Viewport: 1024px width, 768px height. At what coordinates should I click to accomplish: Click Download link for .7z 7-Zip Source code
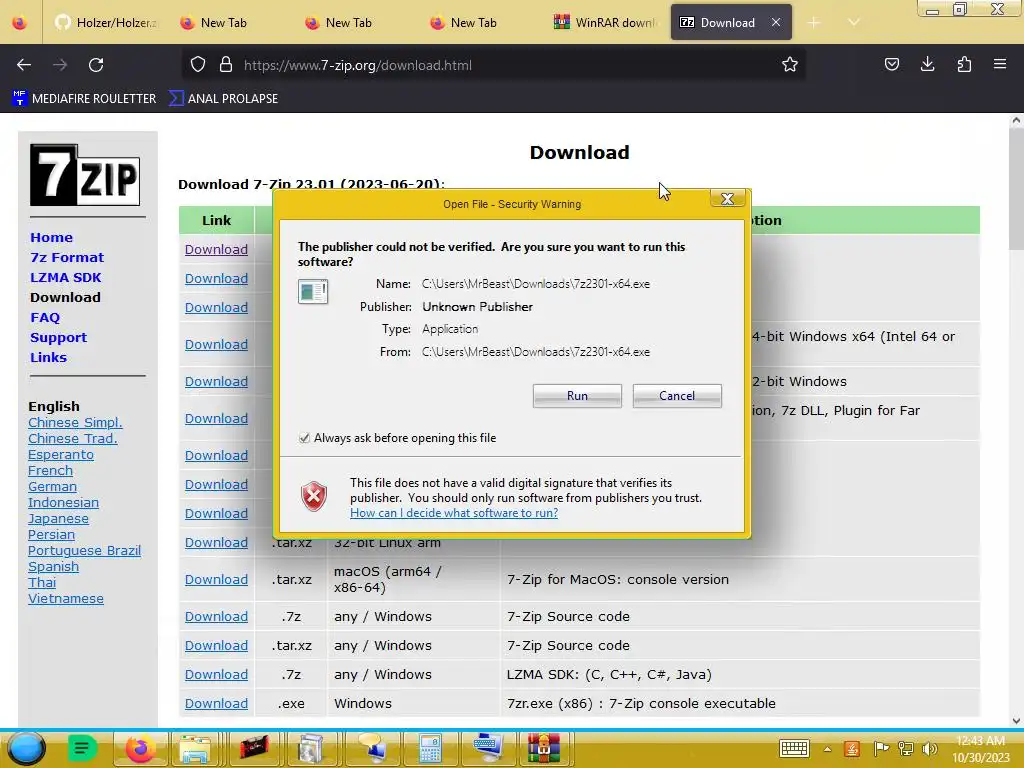(x=216, y=616)
